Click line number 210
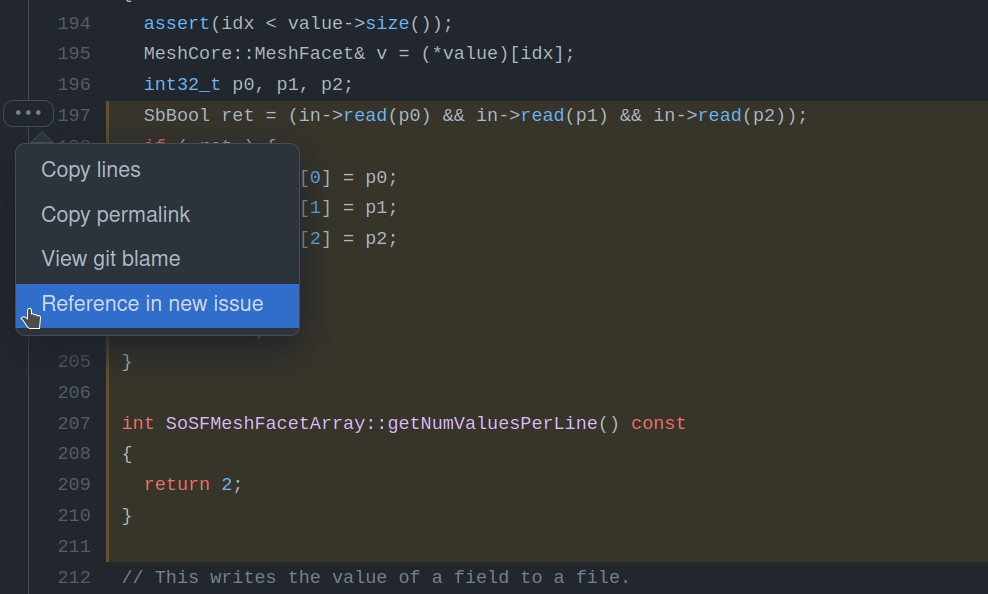Screen dimensions: 988x594 [73, 515]
